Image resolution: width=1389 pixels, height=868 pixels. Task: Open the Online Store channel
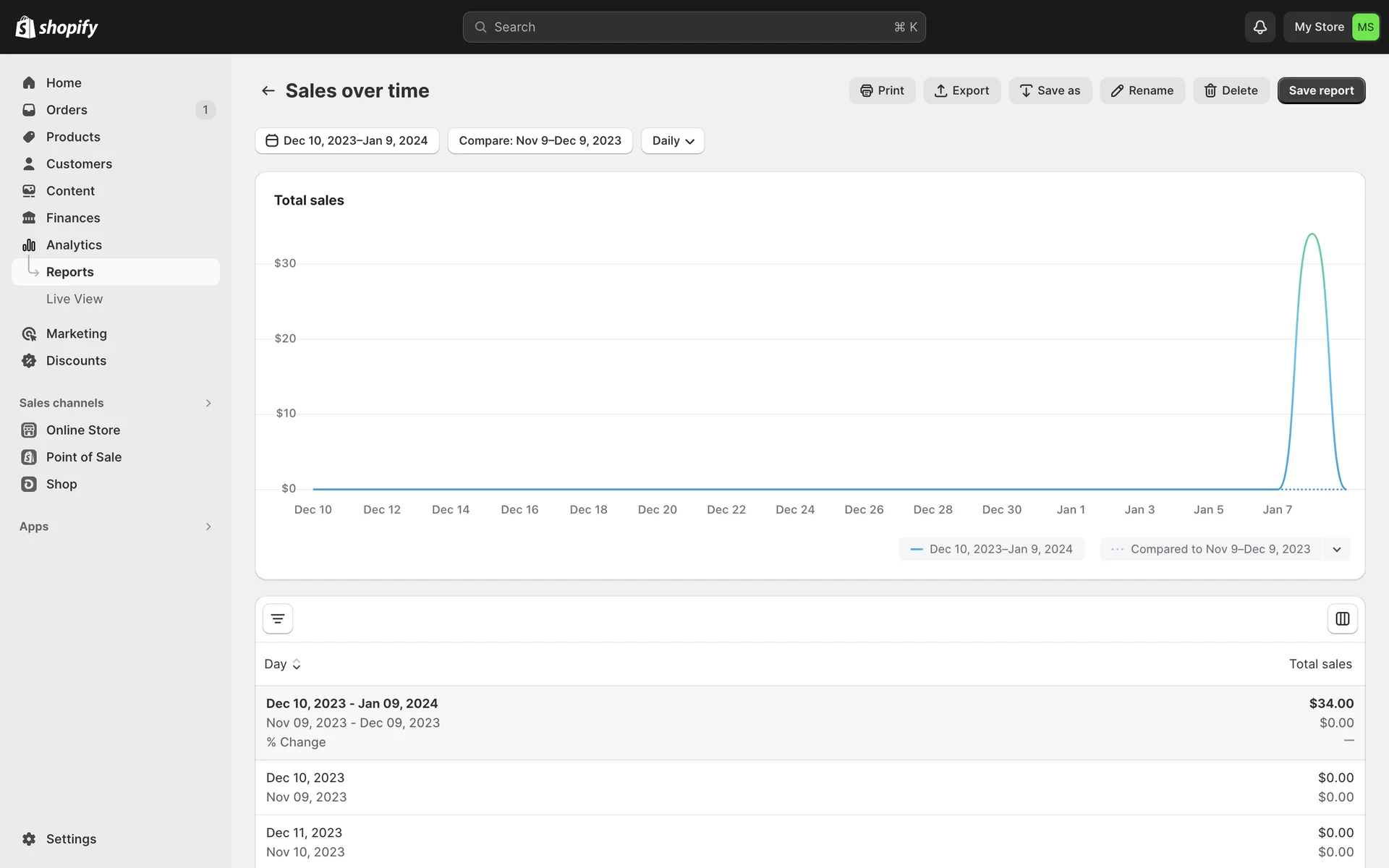click(83, 430)
